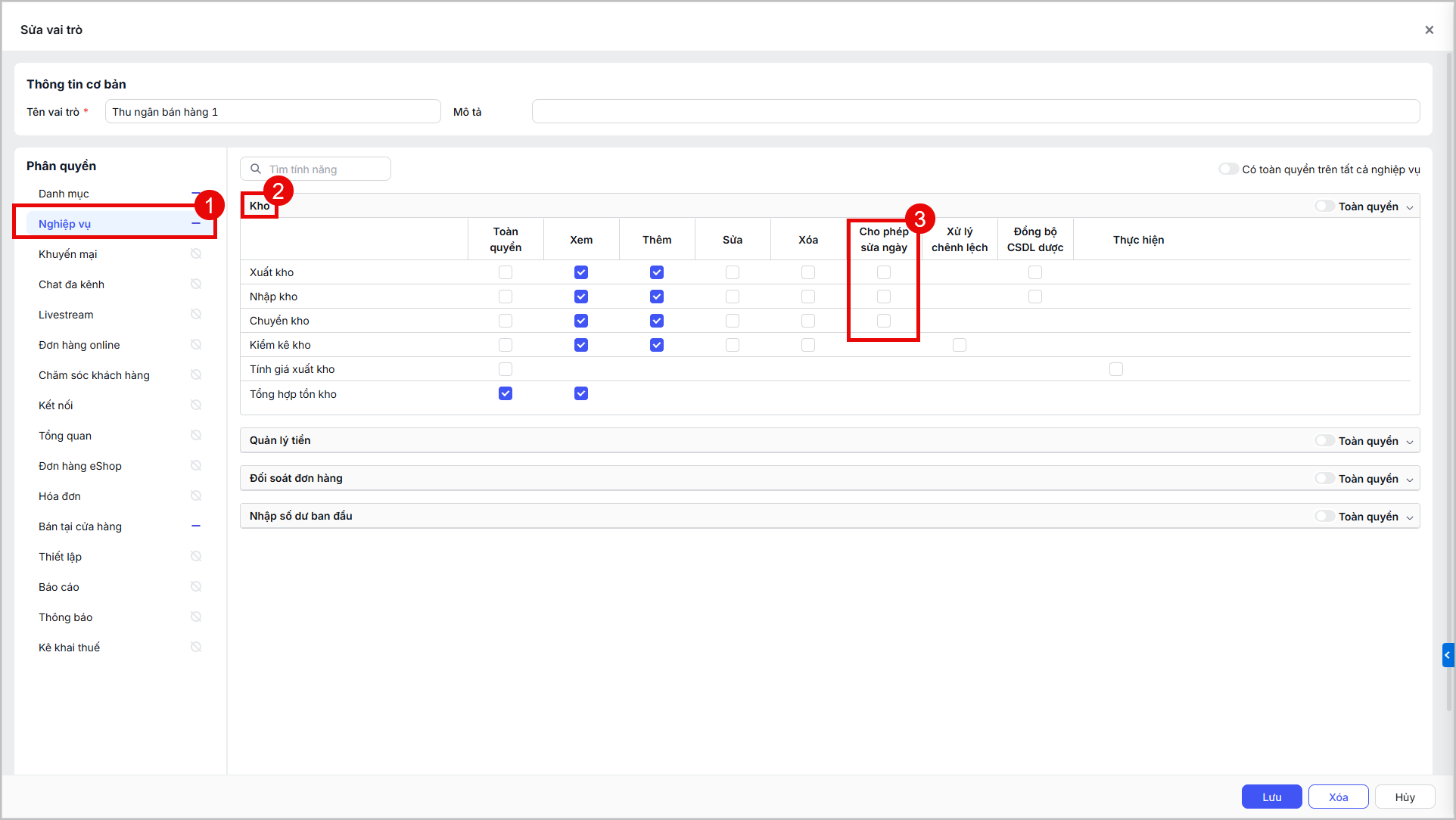Open Livestream permission category

point(120,315)
